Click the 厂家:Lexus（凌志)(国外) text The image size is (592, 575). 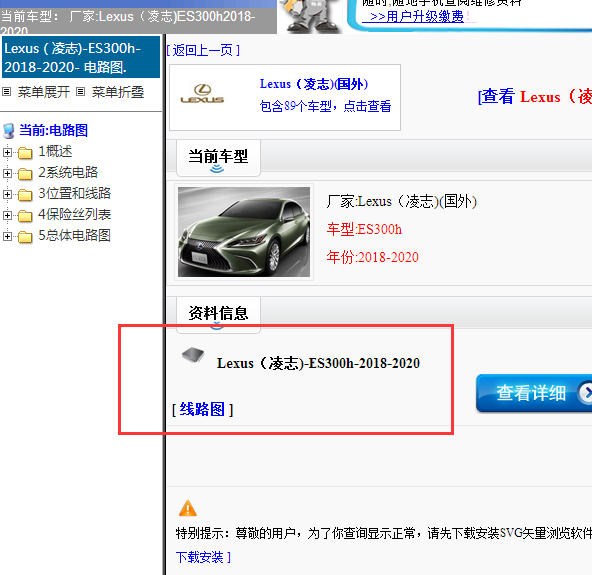402,201
